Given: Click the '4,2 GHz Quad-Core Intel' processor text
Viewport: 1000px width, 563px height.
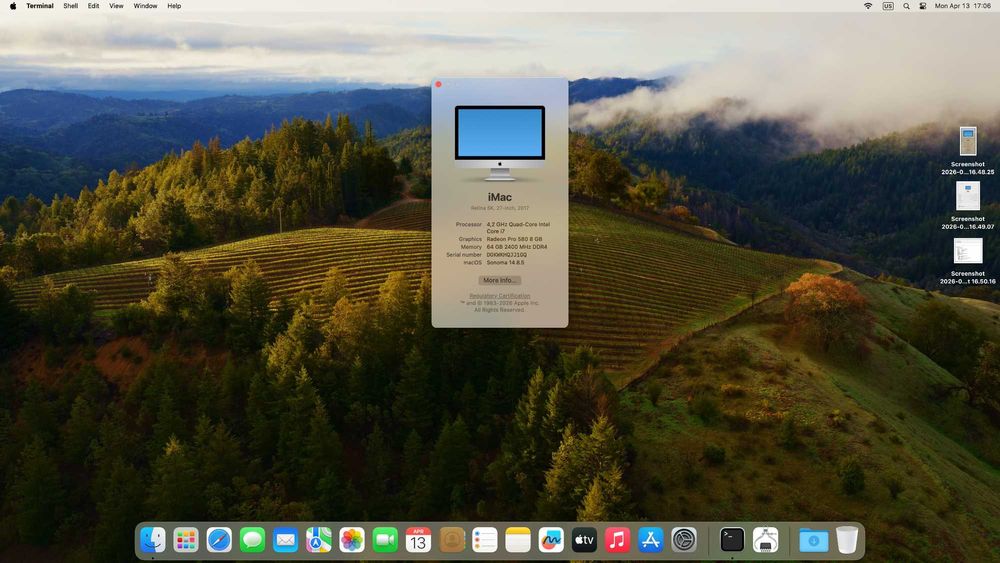Looking at the screenshot, I should pyautogui.click(x=518, y=224).
